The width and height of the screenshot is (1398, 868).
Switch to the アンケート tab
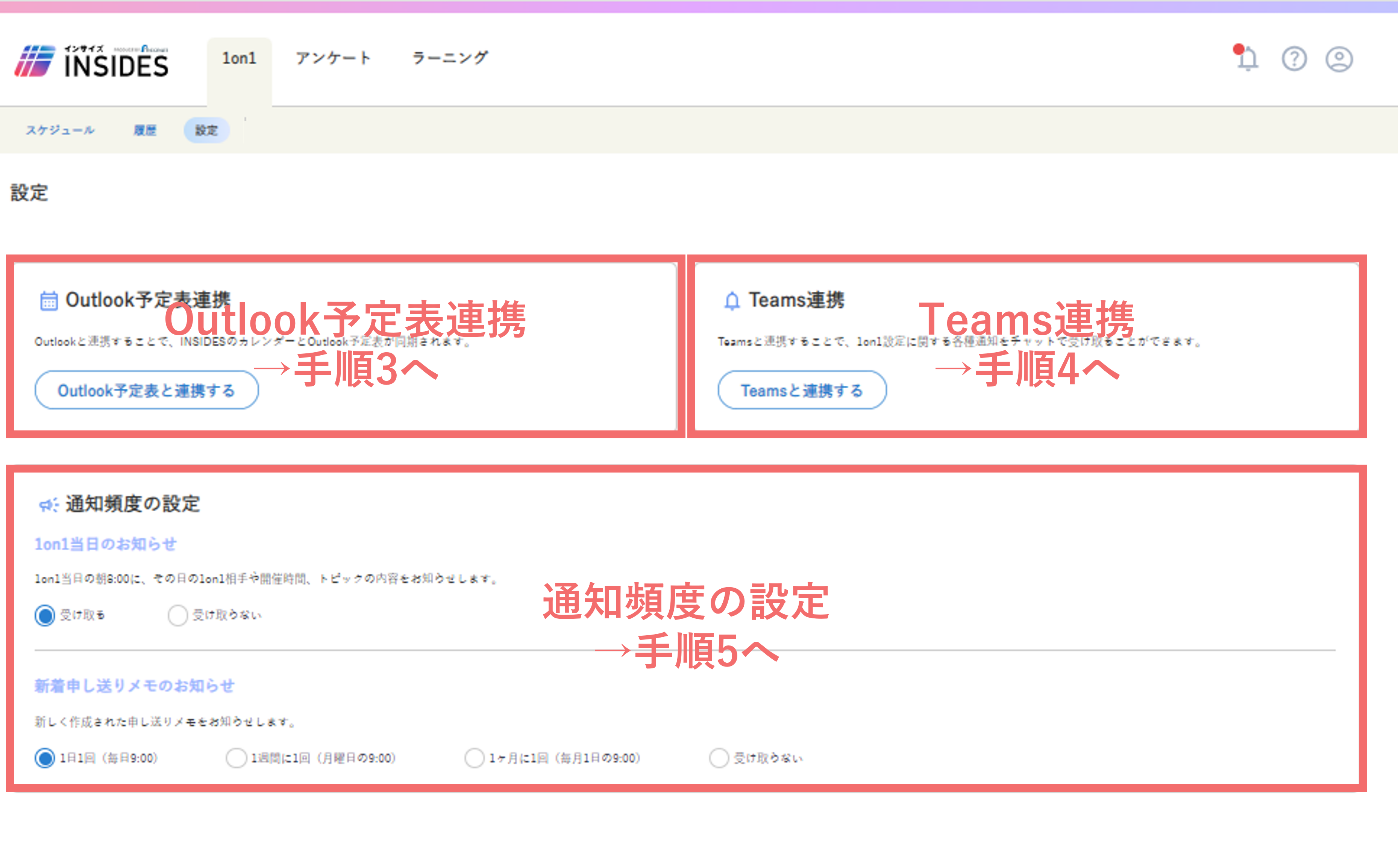click(333, 58)
